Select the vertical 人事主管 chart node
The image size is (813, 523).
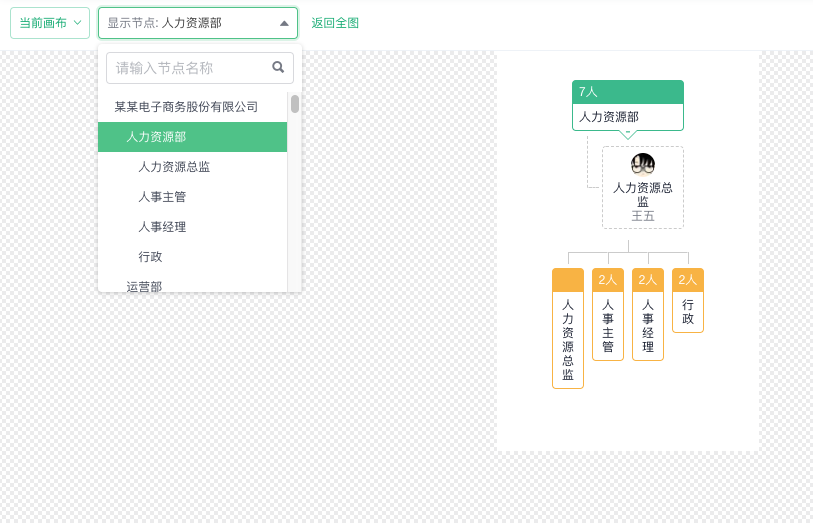point(608,314)
